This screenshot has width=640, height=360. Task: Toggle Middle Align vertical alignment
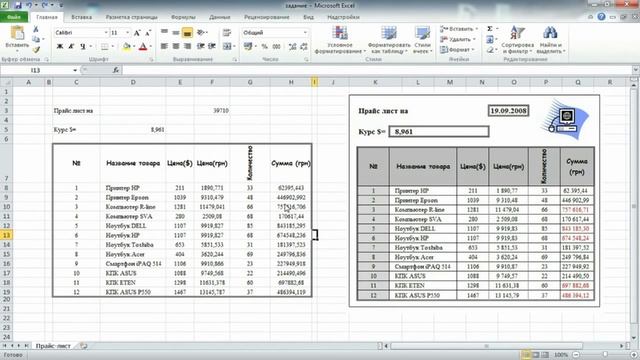176,33
